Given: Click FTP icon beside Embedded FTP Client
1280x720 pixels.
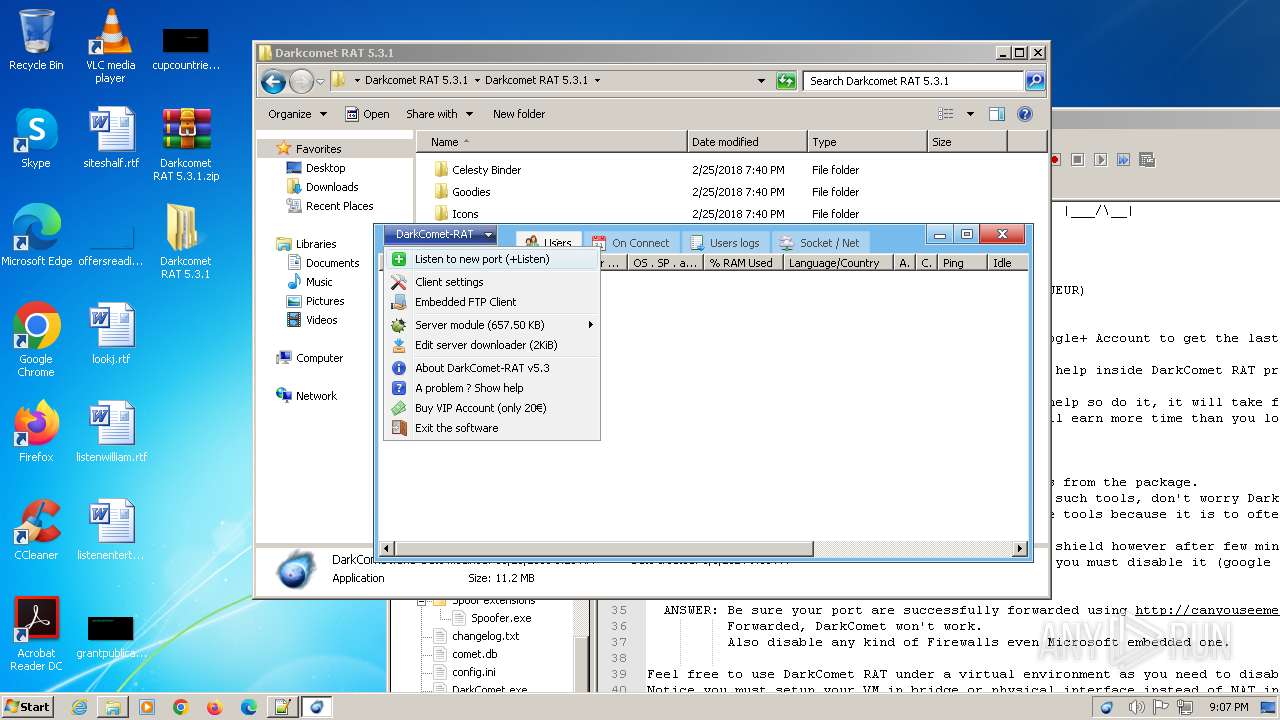Looking at the screenshot, I should pos(399,302).
